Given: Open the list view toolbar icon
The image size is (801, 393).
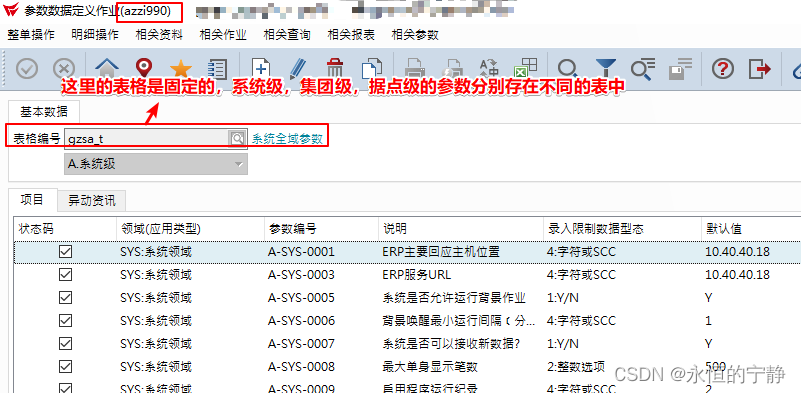Looking at the screenshot, I should coord(218,69).
